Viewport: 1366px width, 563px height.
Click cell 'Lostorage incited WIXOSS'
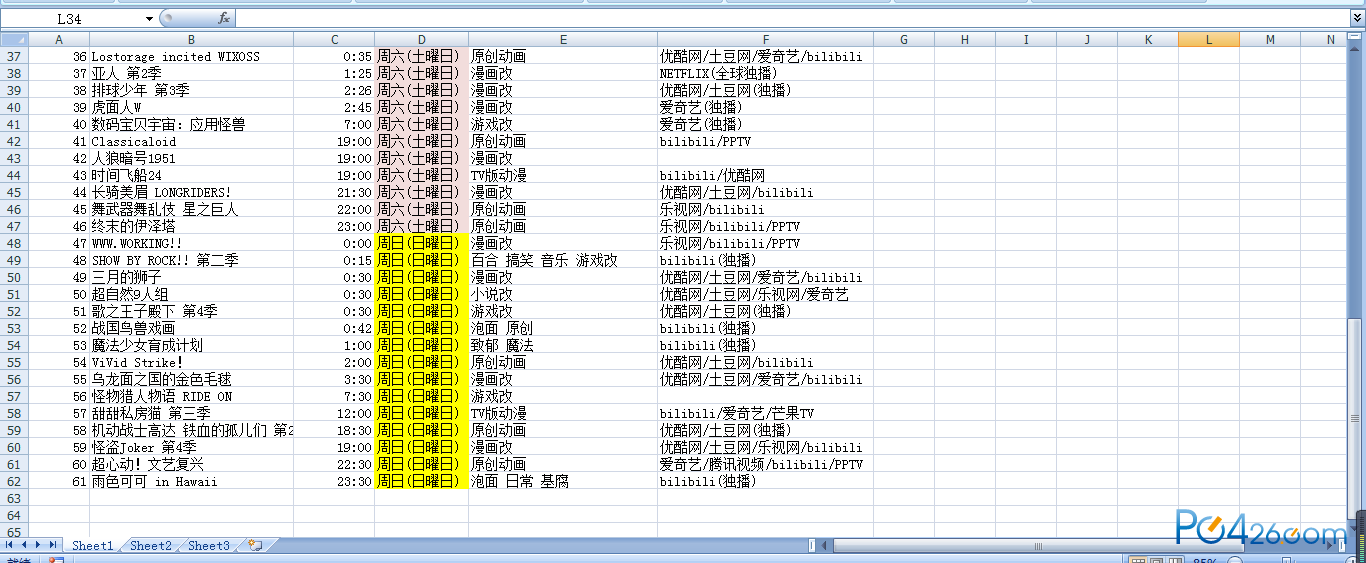192,56
